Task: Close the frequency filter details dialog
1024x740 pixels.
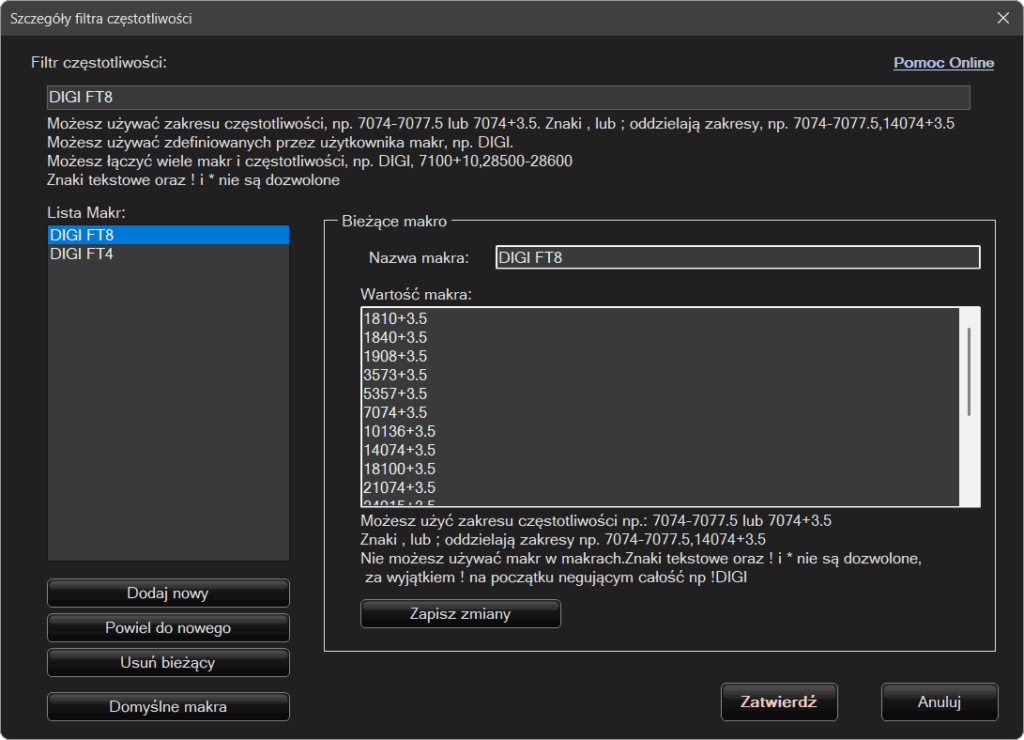Action: (x=1003, y=17)
